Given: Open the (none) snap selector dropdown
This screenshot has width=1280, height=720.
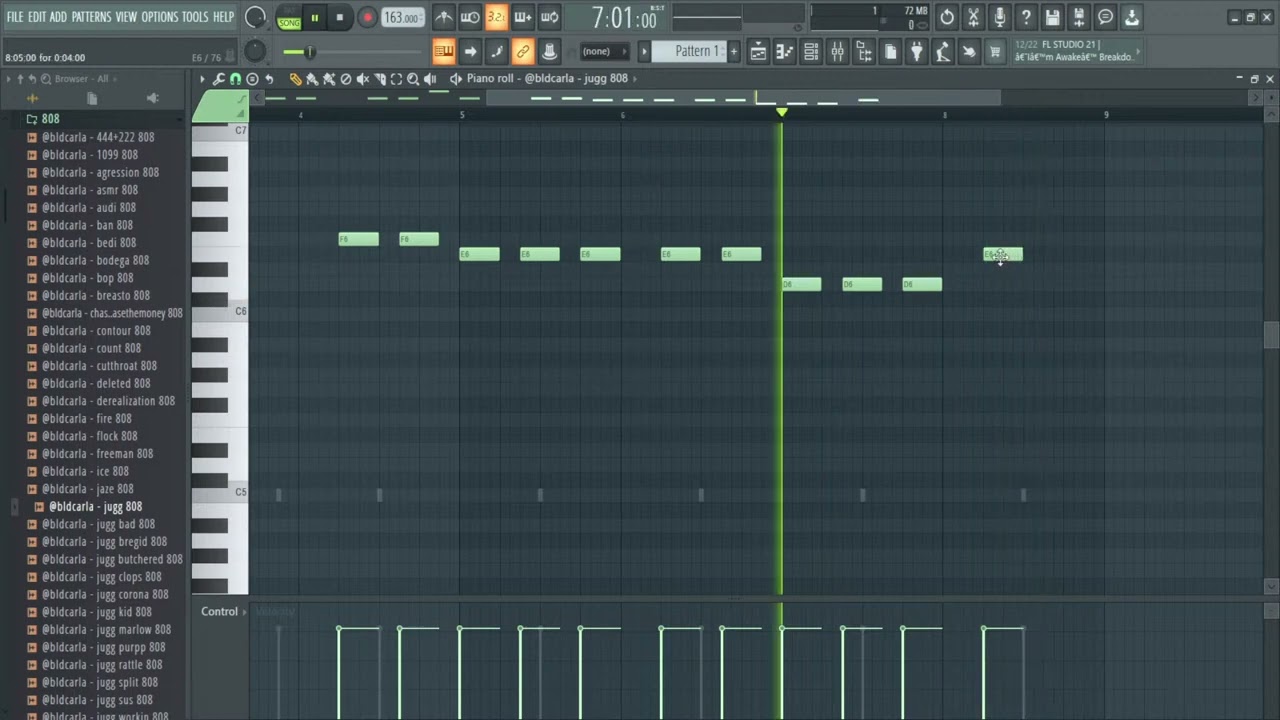Looking at the screenshot, I should click(x=604, y=51).
